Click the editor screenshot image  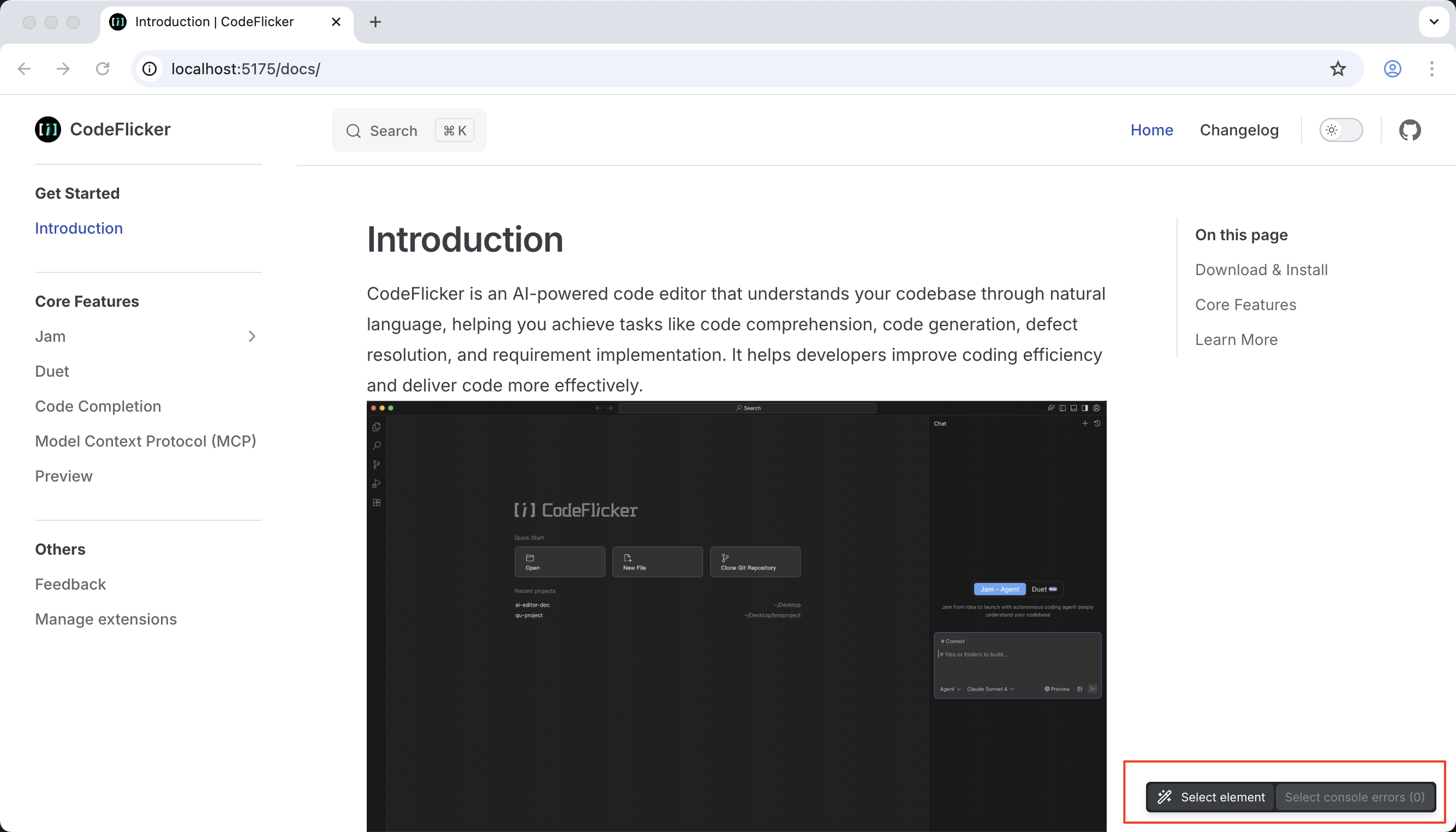point(736,615)
